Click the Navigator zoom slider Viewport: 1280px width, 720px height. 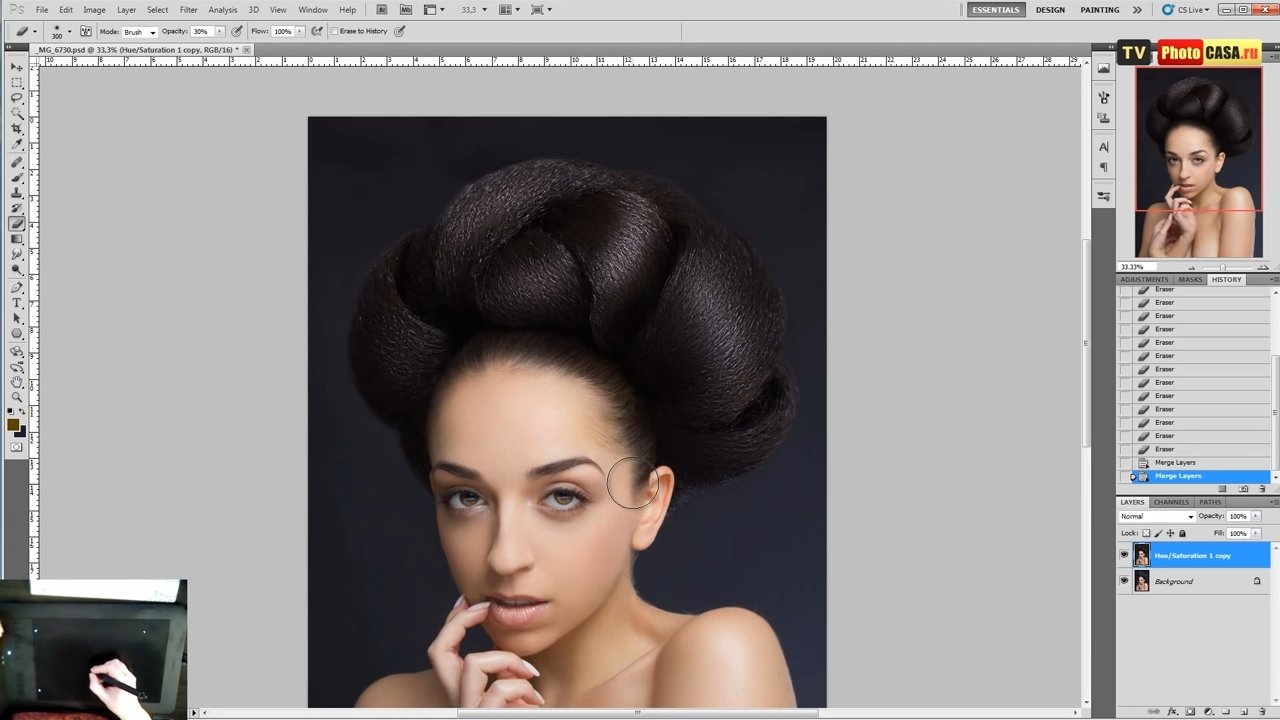click(1221, 267)
